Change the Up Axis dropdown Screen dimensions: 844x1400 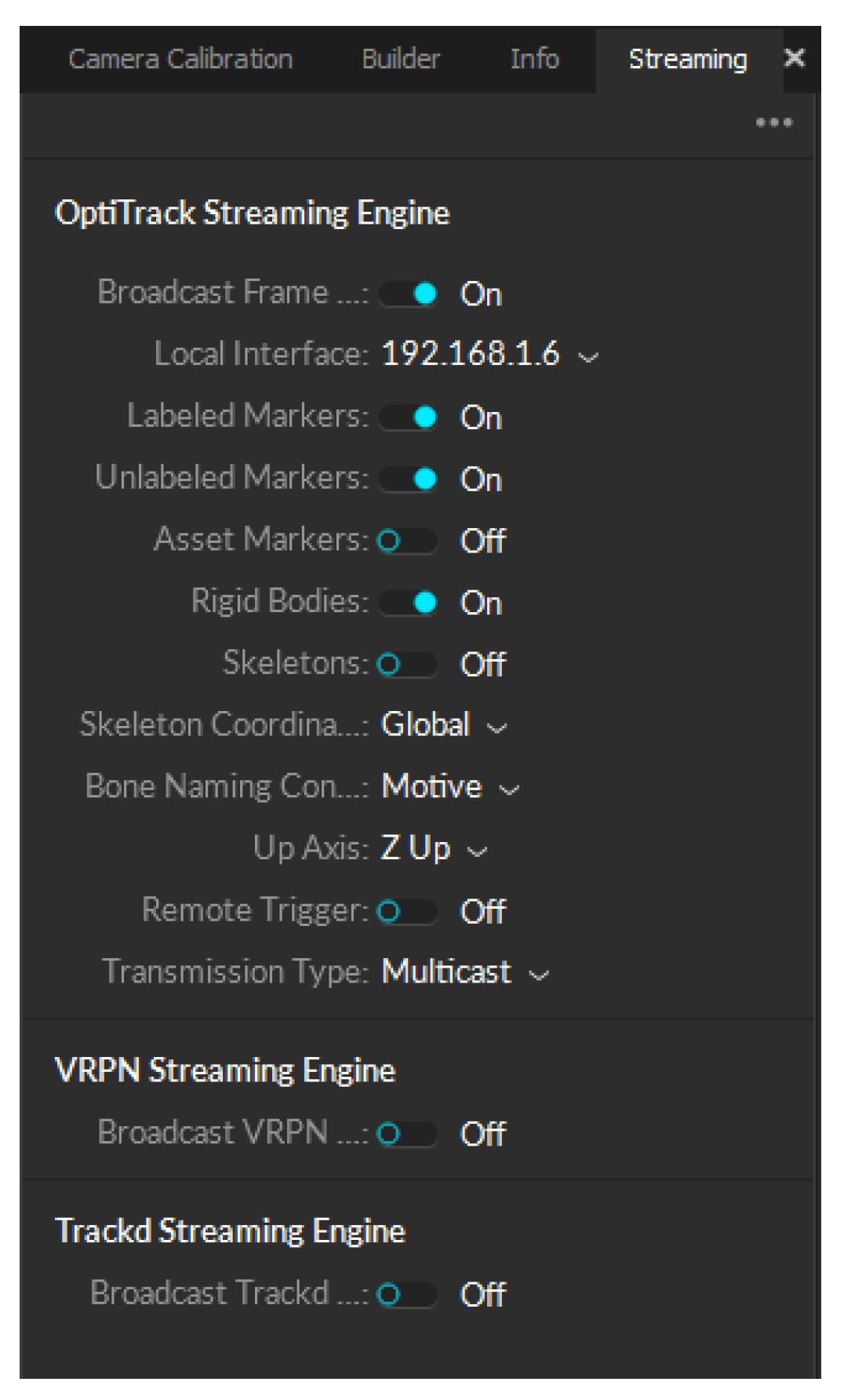click(434, 849)
